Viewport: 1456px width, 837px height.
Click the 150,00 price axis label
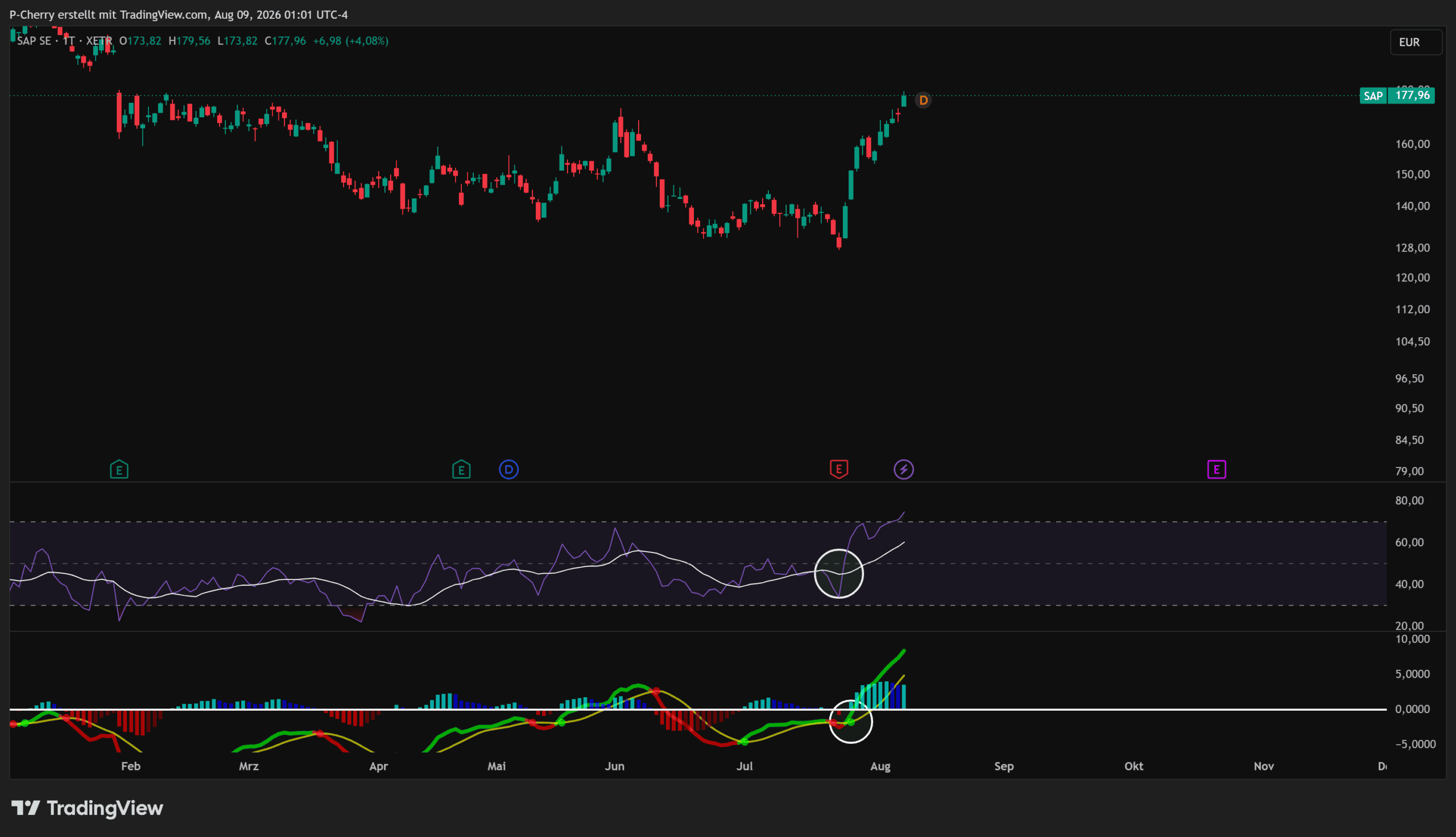tap(1412, 174)
